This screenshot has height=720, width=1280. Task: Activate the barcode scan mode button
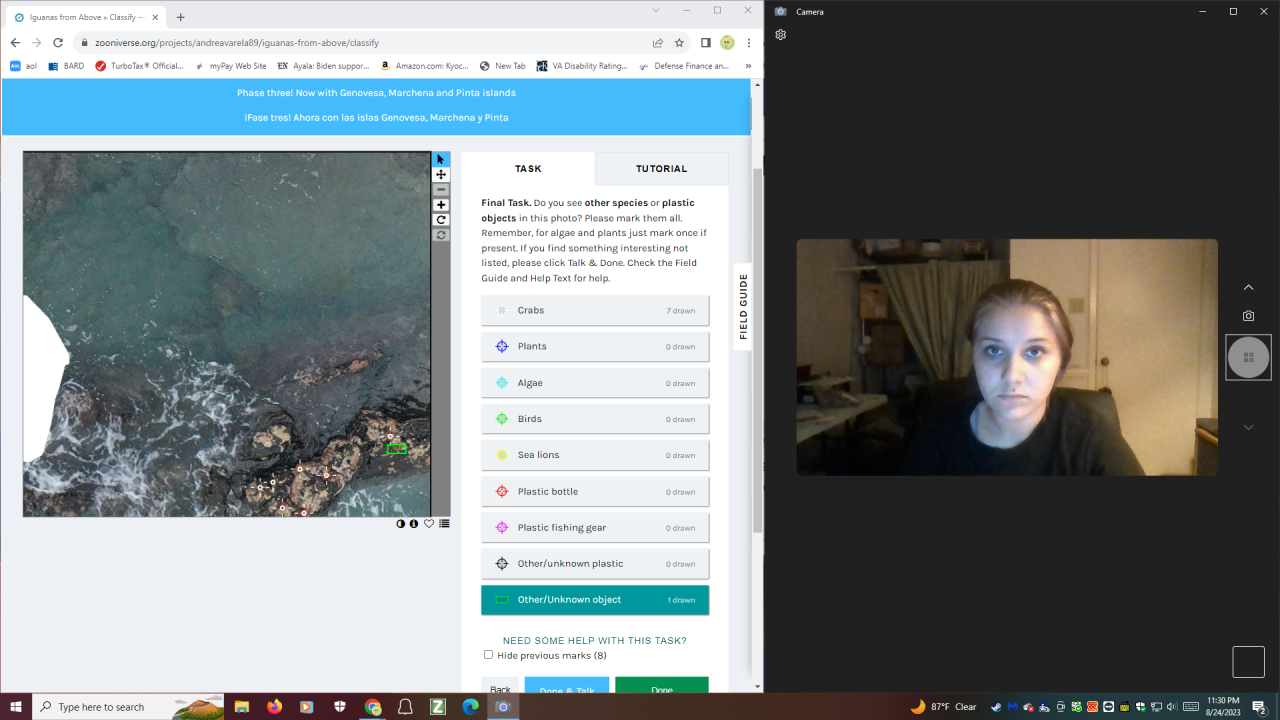point(1248,357)
